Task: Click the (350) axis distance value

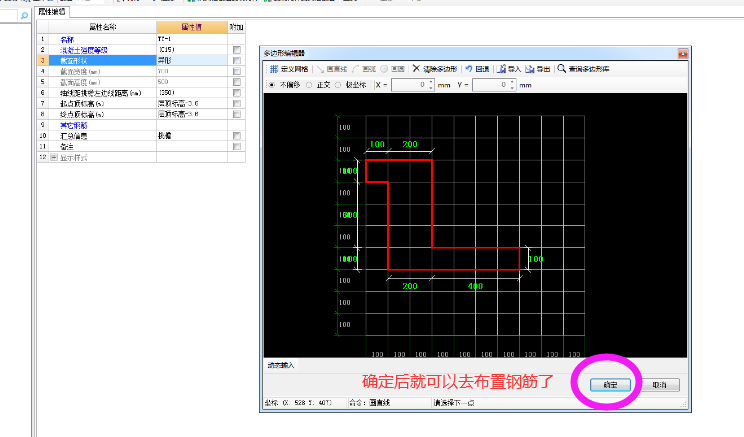Action: click(192, 93)
